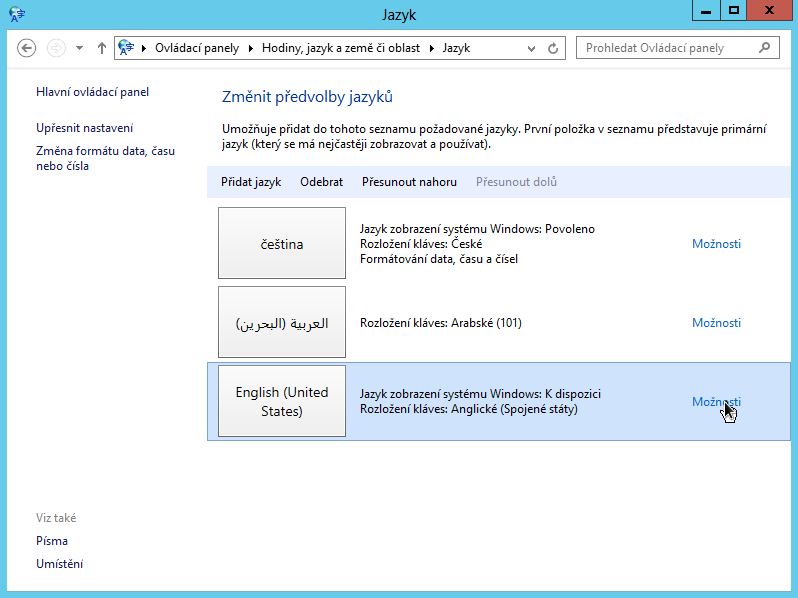Expand the address bar history dropdown
This screenshot has height=598, width=798.
(x=535, y=48)
